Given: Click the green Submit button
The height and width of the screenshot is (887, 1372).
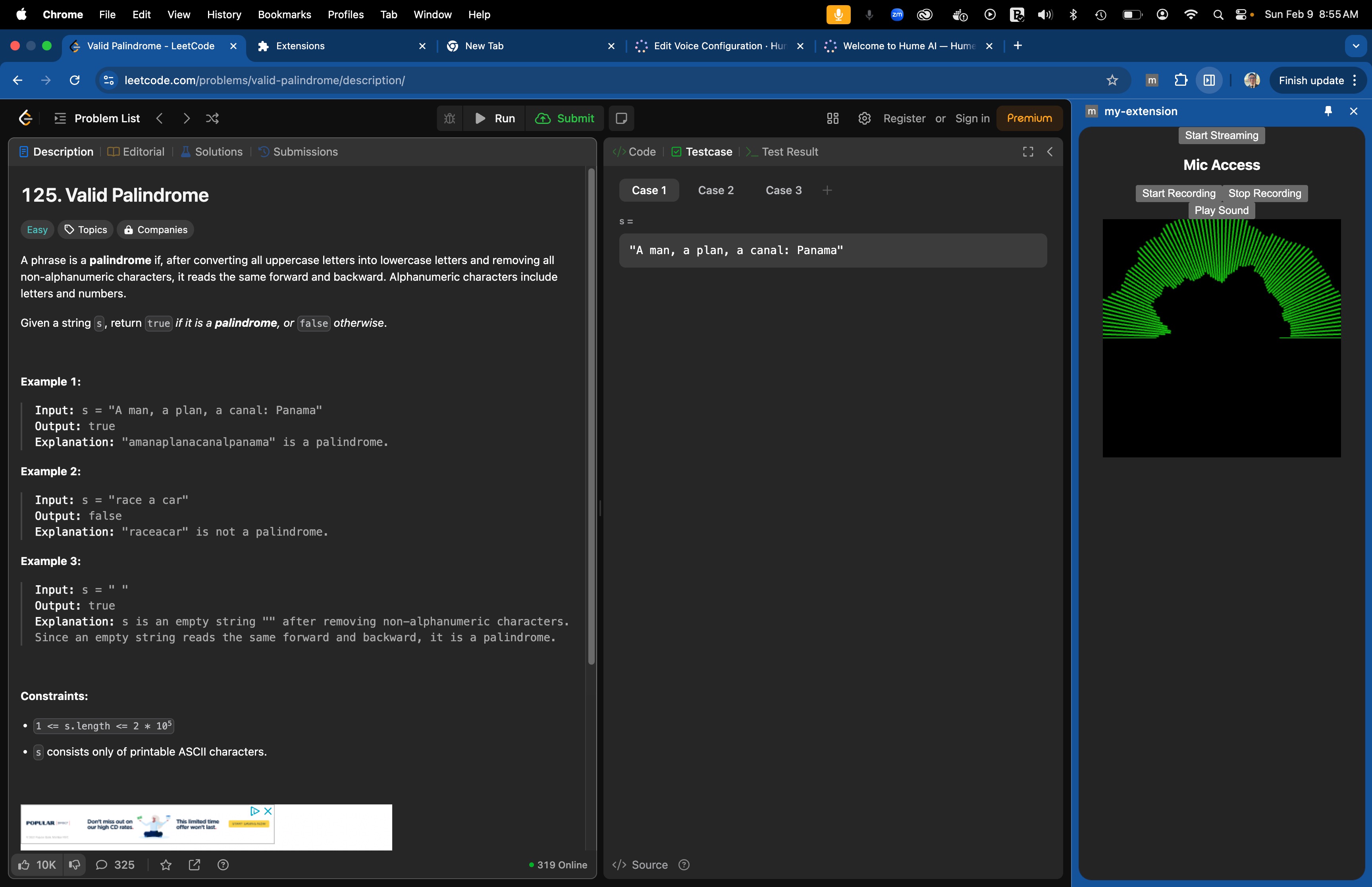Looking at the screenshot, I should point(565,118).
